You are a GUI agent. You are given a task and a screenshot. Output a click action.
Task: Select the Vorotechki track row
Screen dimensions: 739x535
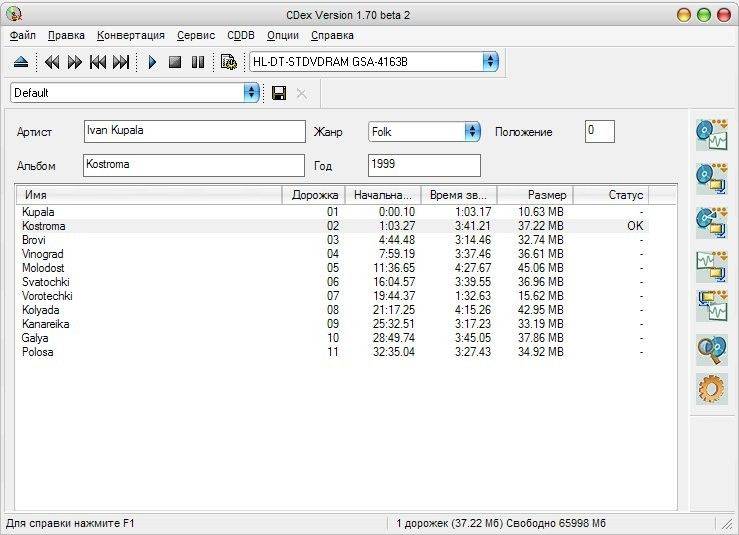[x=333, y=296]
